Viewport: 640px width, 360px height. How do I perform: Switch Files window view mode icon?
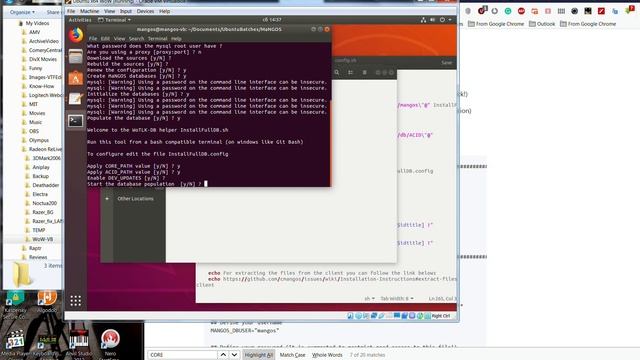[x=351, y=72]
